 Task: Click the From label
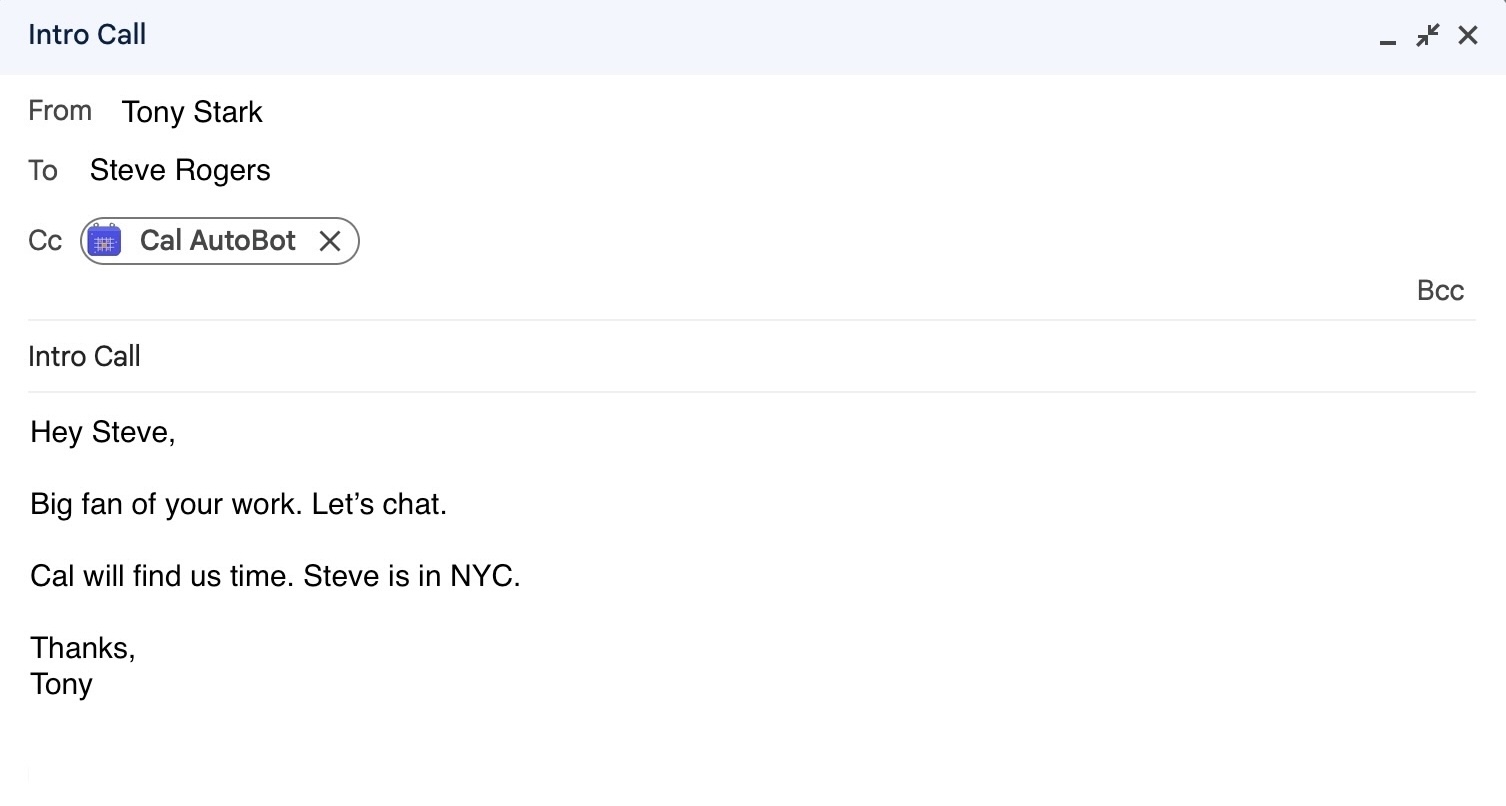tap(60, 110)
